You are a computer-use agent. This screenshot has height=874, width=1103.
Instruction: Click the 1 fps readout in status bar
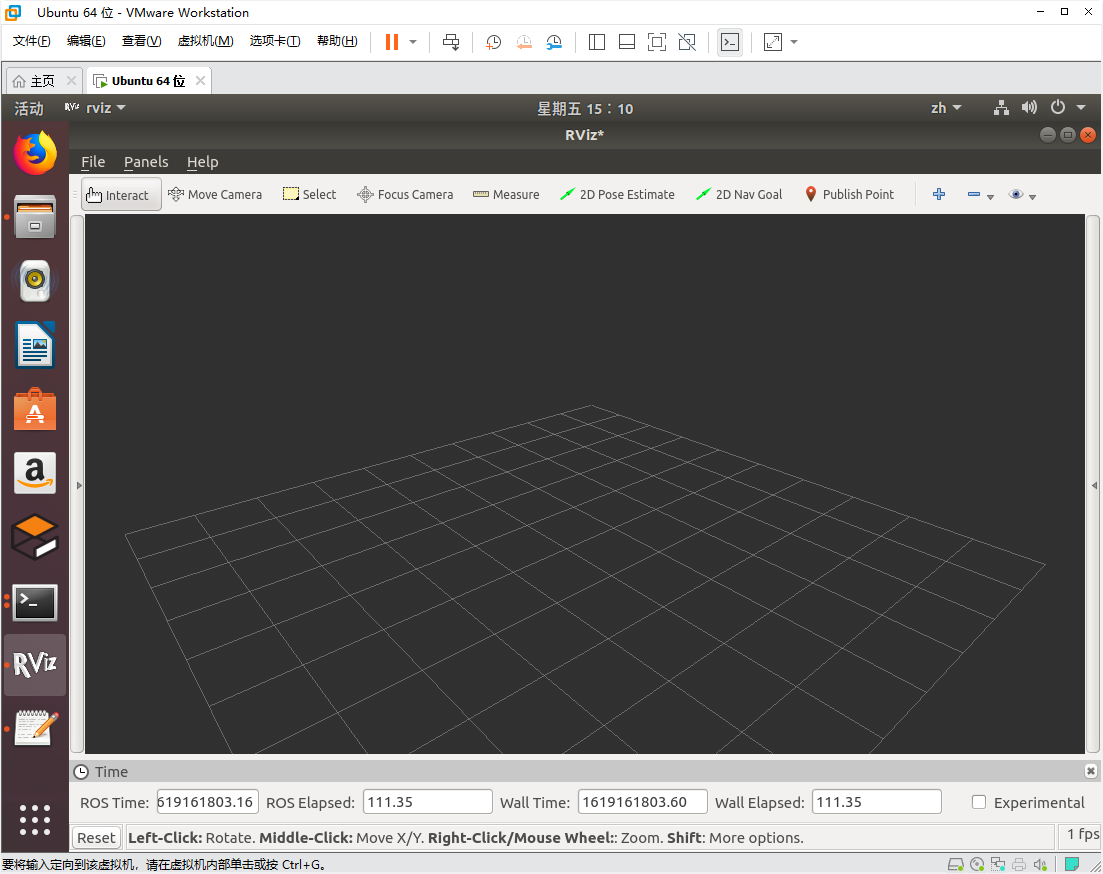pos(1083,835)
